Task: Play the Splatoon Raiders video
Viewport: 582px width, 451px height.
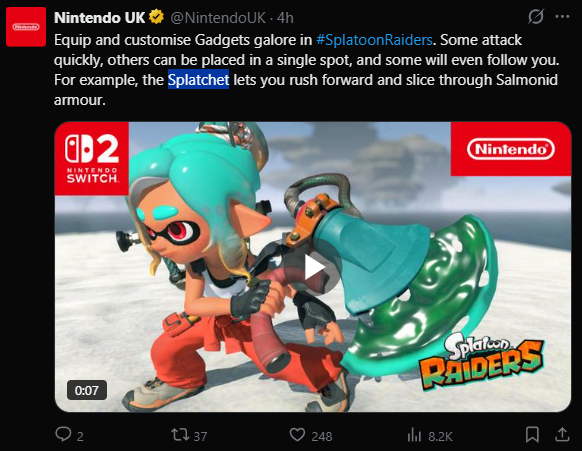Action: pos(315,267)
